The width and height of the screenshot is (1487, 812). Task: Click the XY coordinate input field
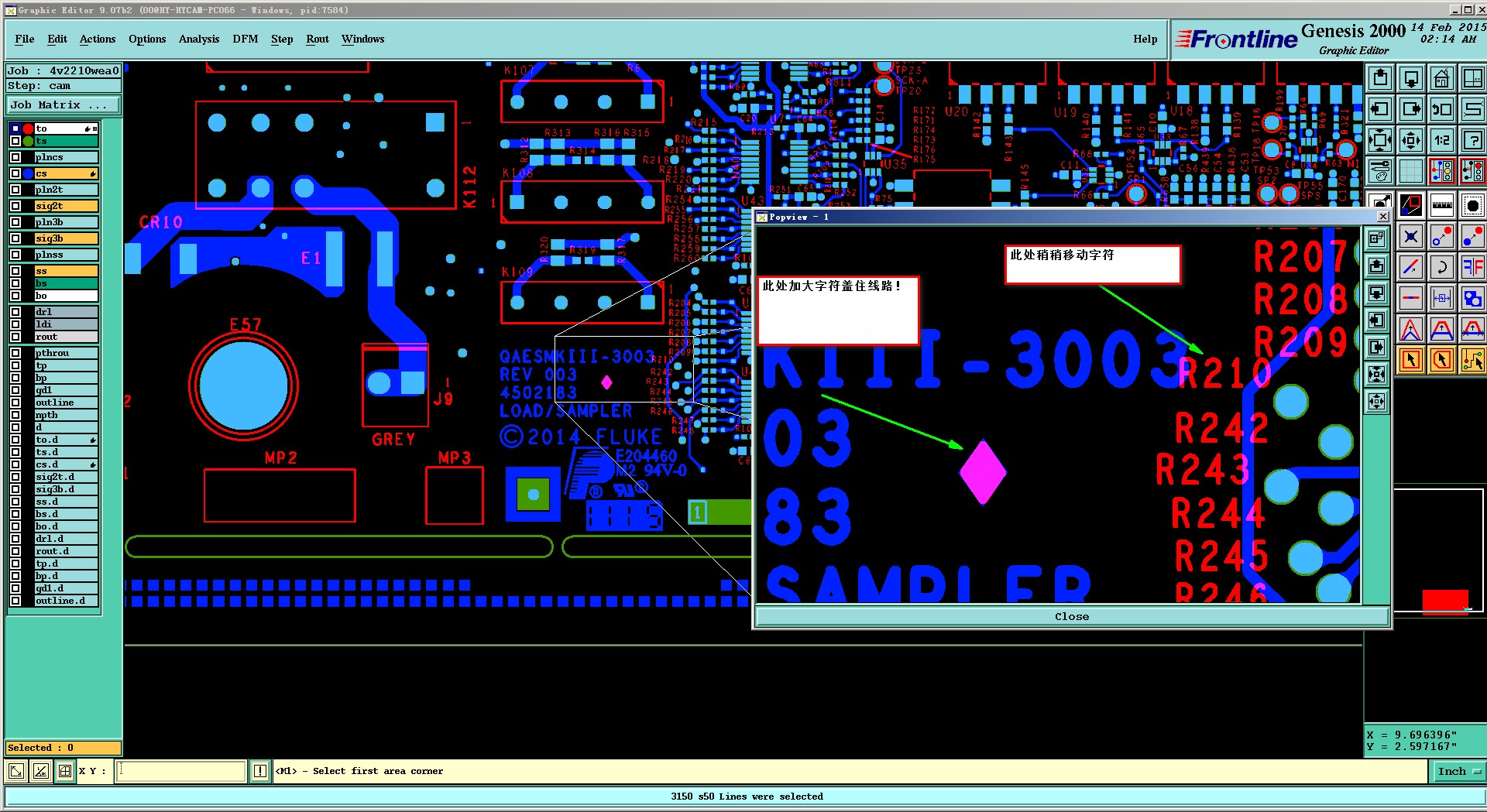tap(181, 771)
